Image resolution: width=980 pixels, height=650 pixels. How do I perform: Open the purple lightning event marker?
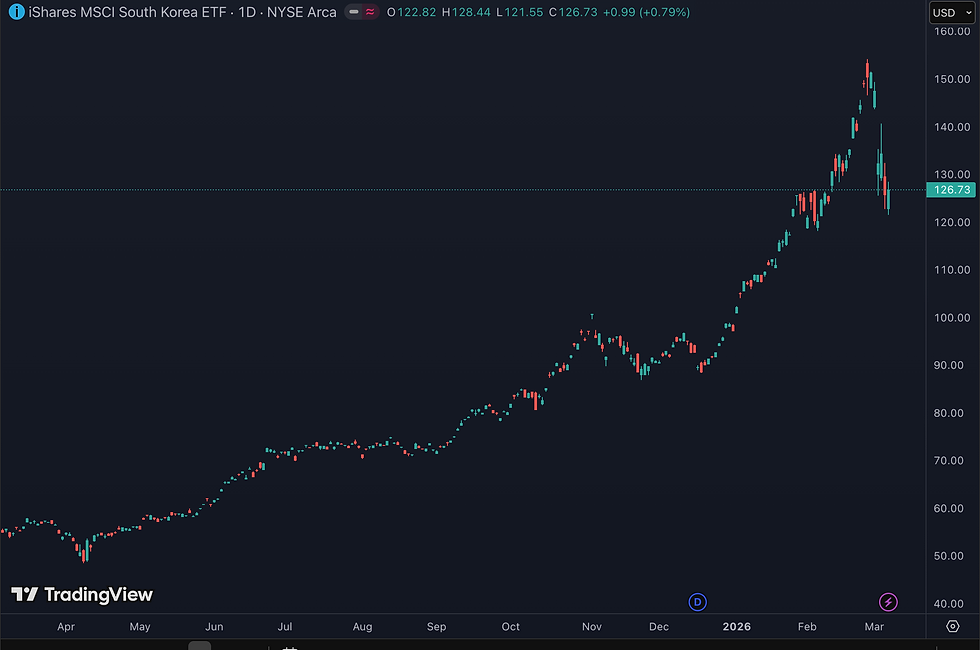(x=888, y=602)
